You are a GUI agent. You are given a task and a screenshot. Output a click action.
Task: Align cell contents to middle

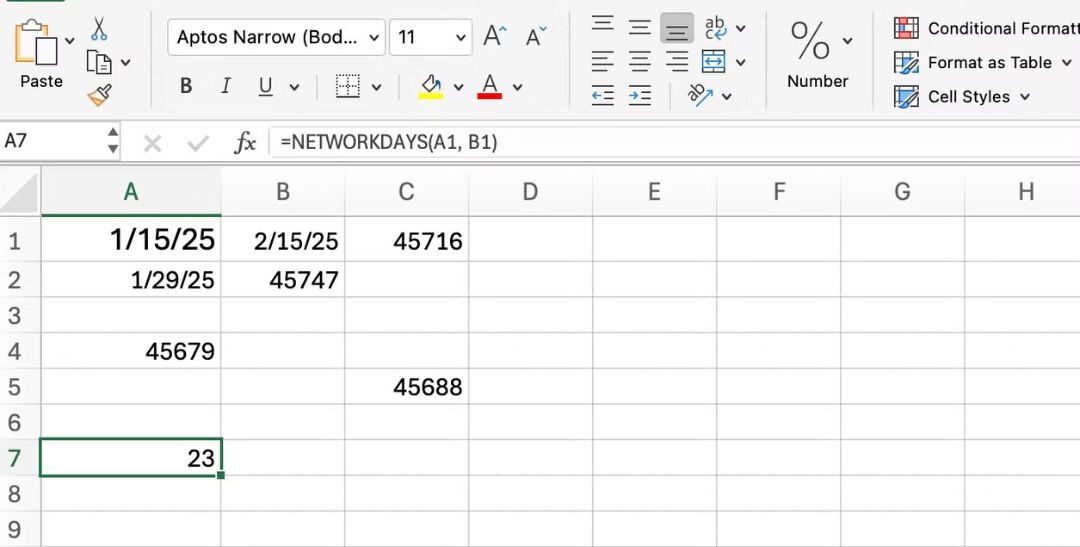pyautogui.click(x=640, y=28)
